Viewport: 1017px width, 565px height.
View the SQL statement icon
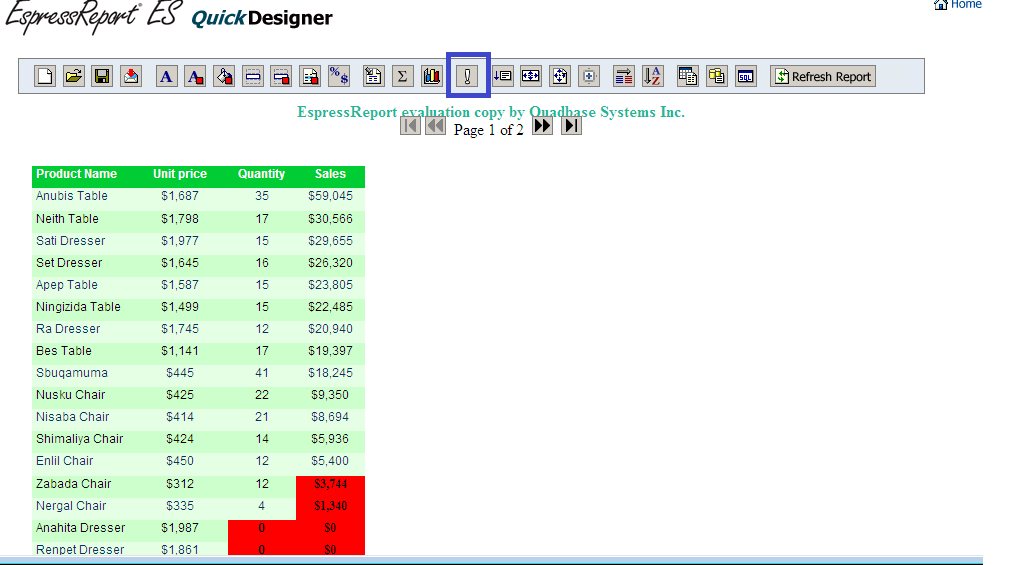click(x=746, y=77)
